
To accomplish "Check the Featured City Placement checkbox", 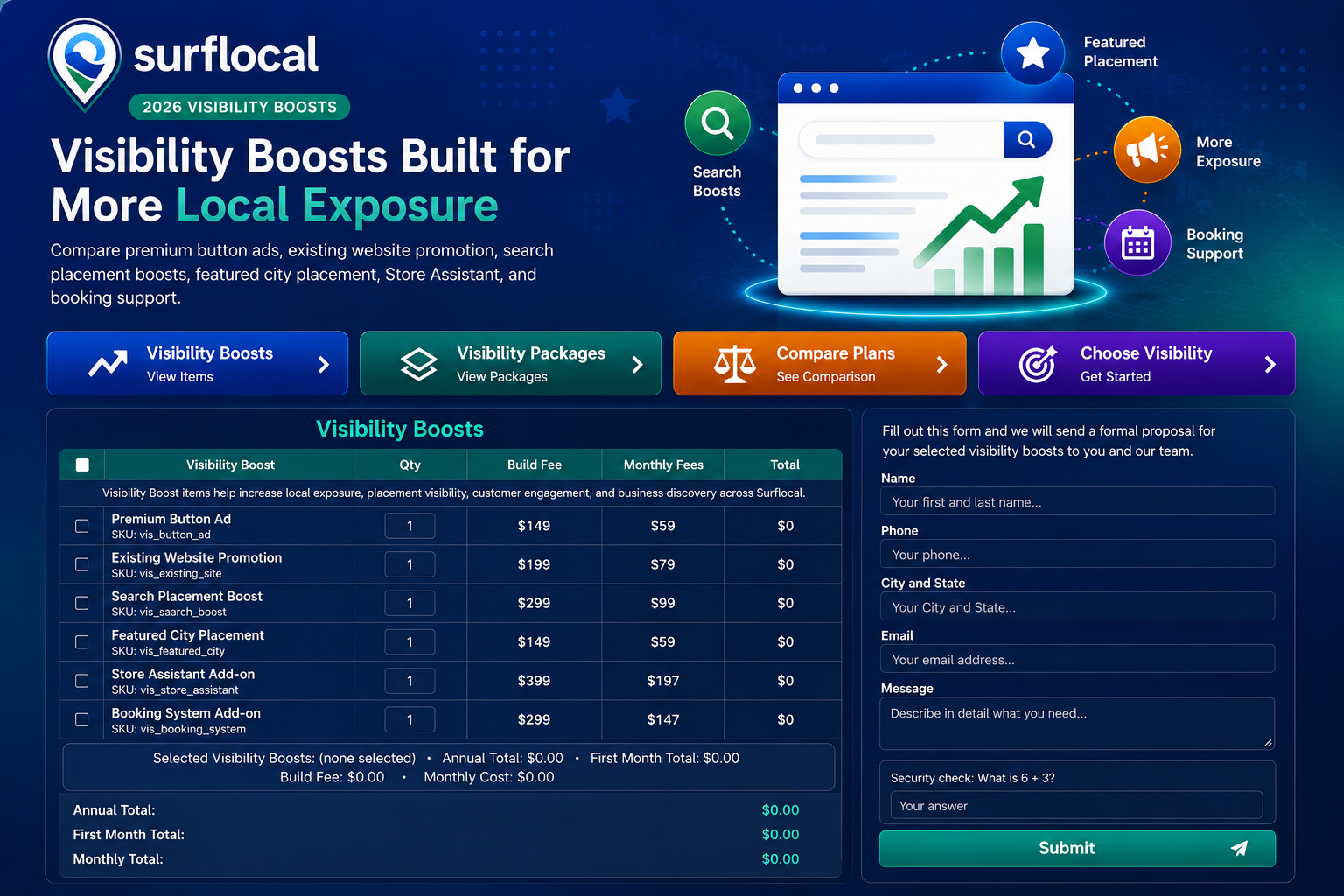I will pyautogui.click(x=82, y=641).
